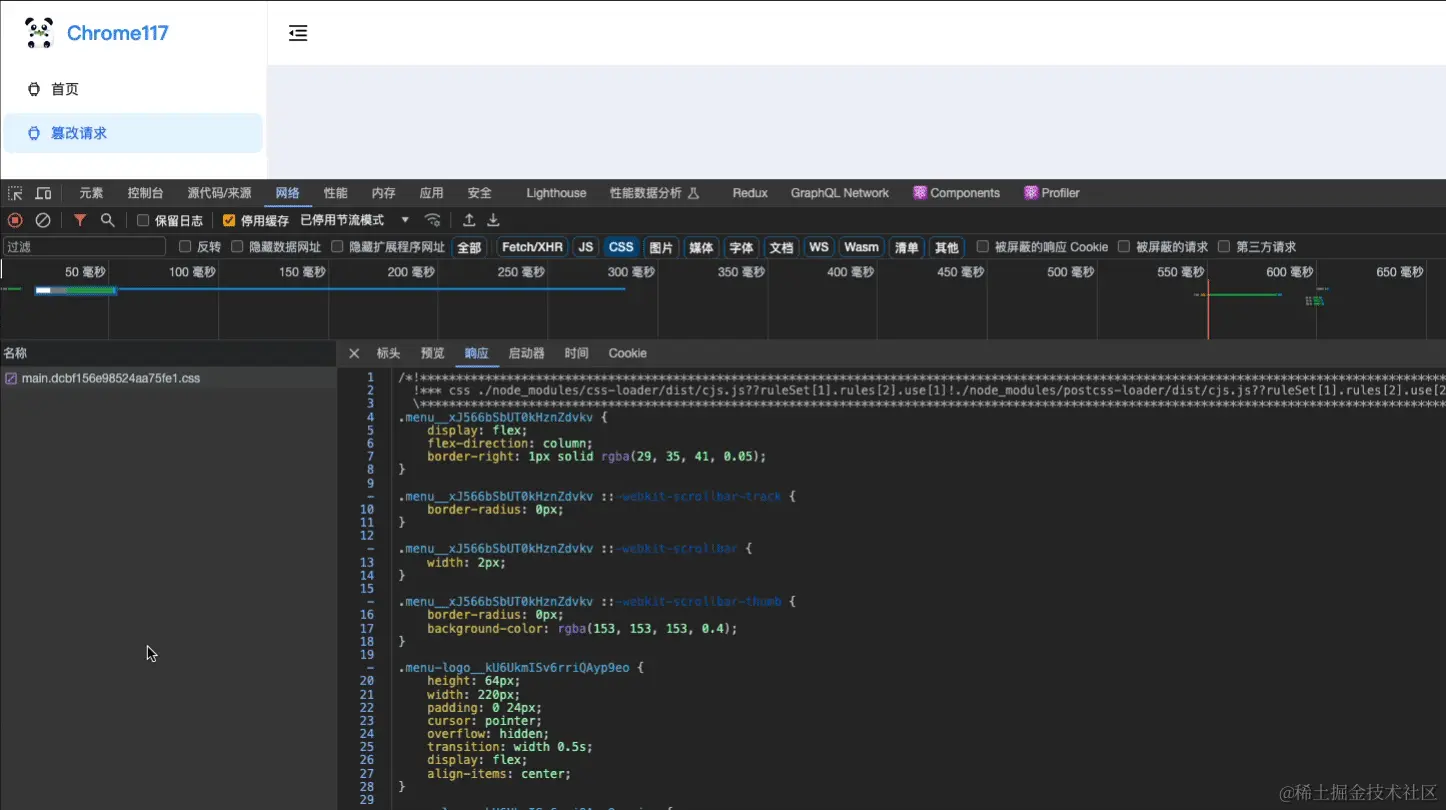Select the inspect element cursor icon
Screen dimensions: 1446x810
(x=14, y=192)
